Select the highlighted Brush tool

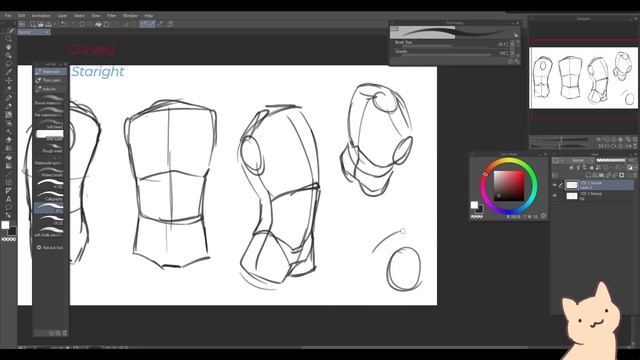click(9, 115)
